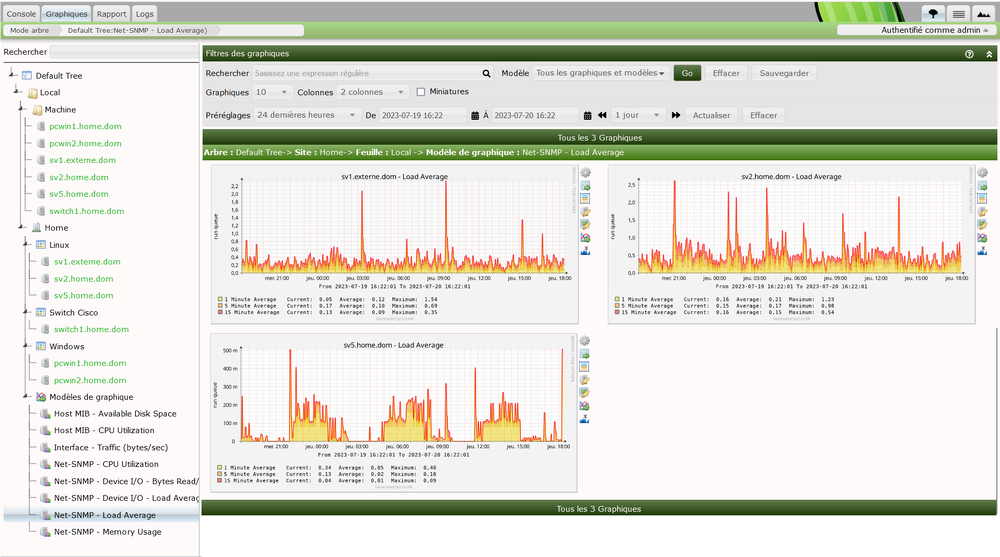Click the Sauvegarder button
Screen dimensions: 1000x557
[784, 73]
